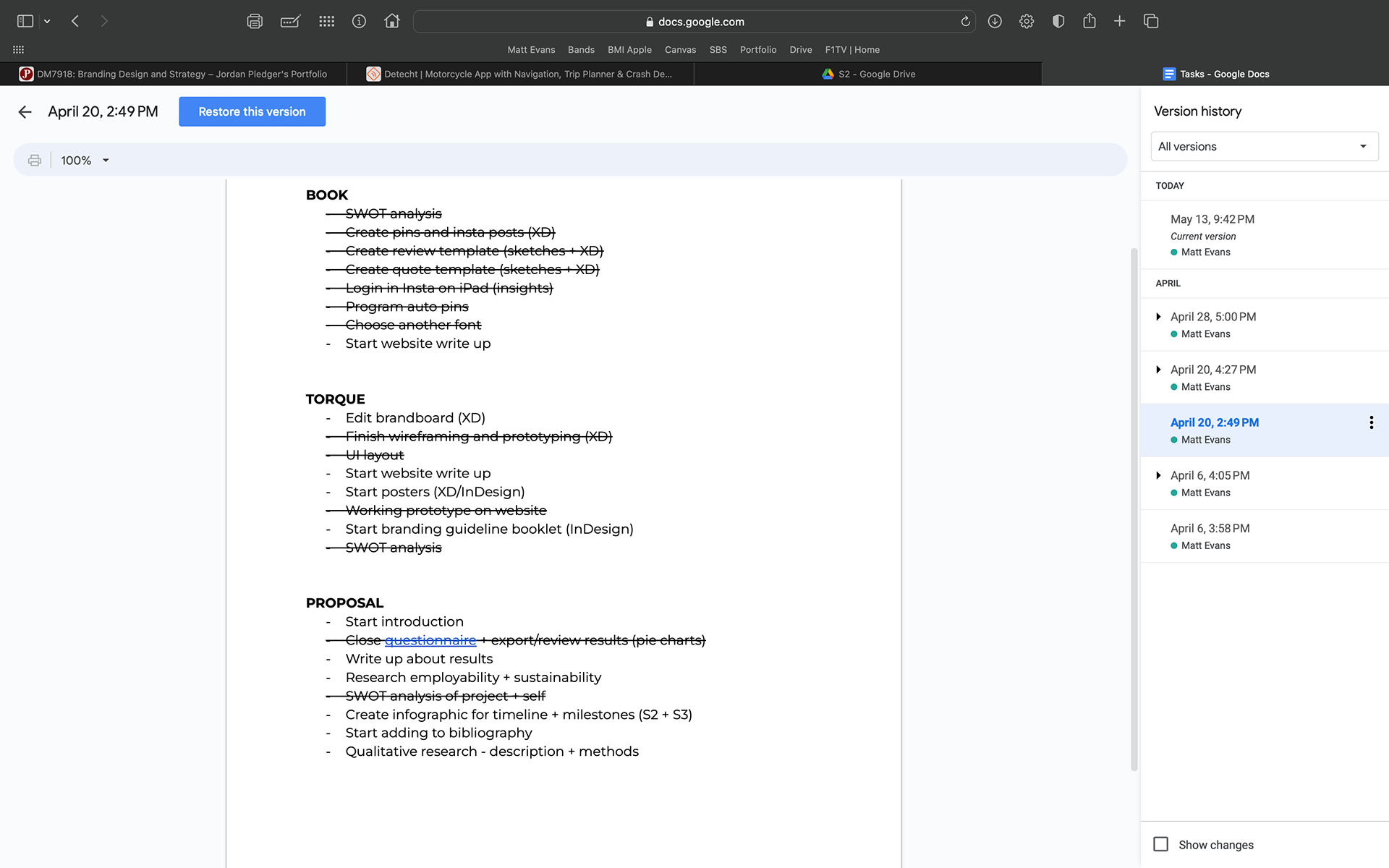The width and height of the screenshot is (1389, 868).
Task: Open the BMI Apple bookmark
Action: coord(629,50)
